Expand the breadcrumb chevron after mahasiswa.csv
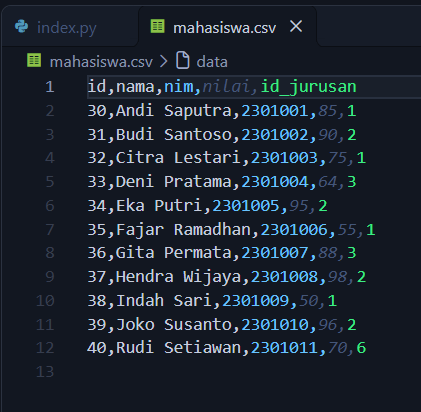 pyautogui.click(x=164, y=61)
